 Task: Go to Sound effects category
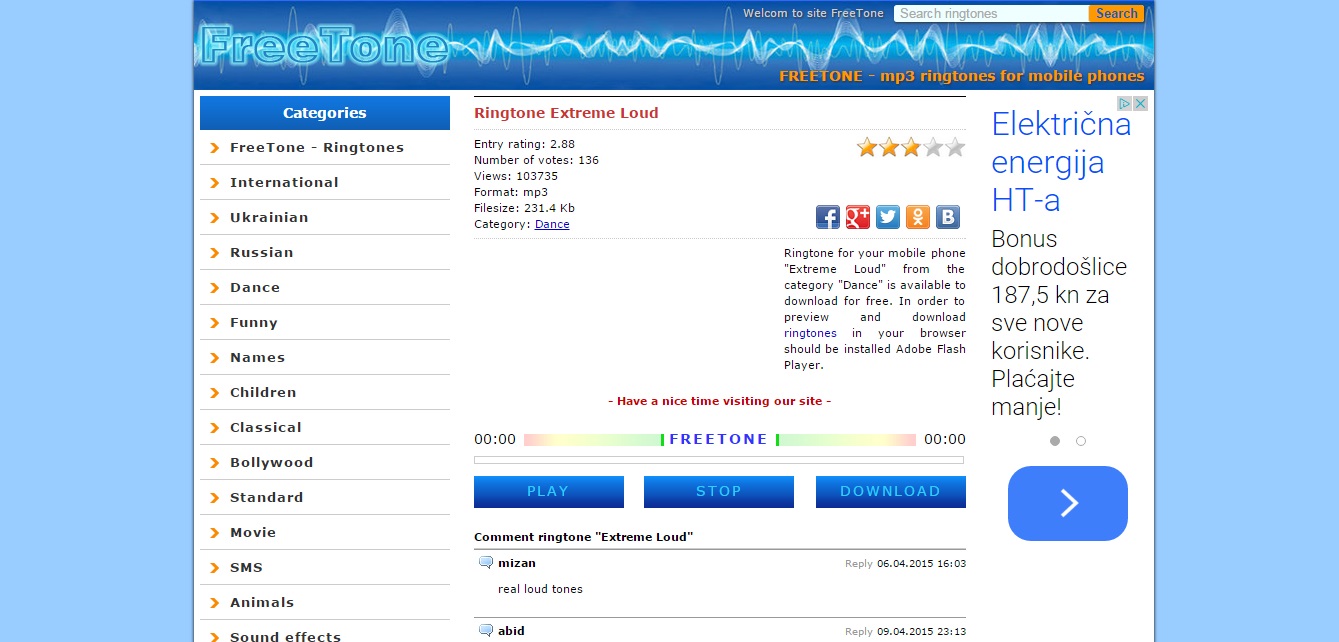click(285, 635)
